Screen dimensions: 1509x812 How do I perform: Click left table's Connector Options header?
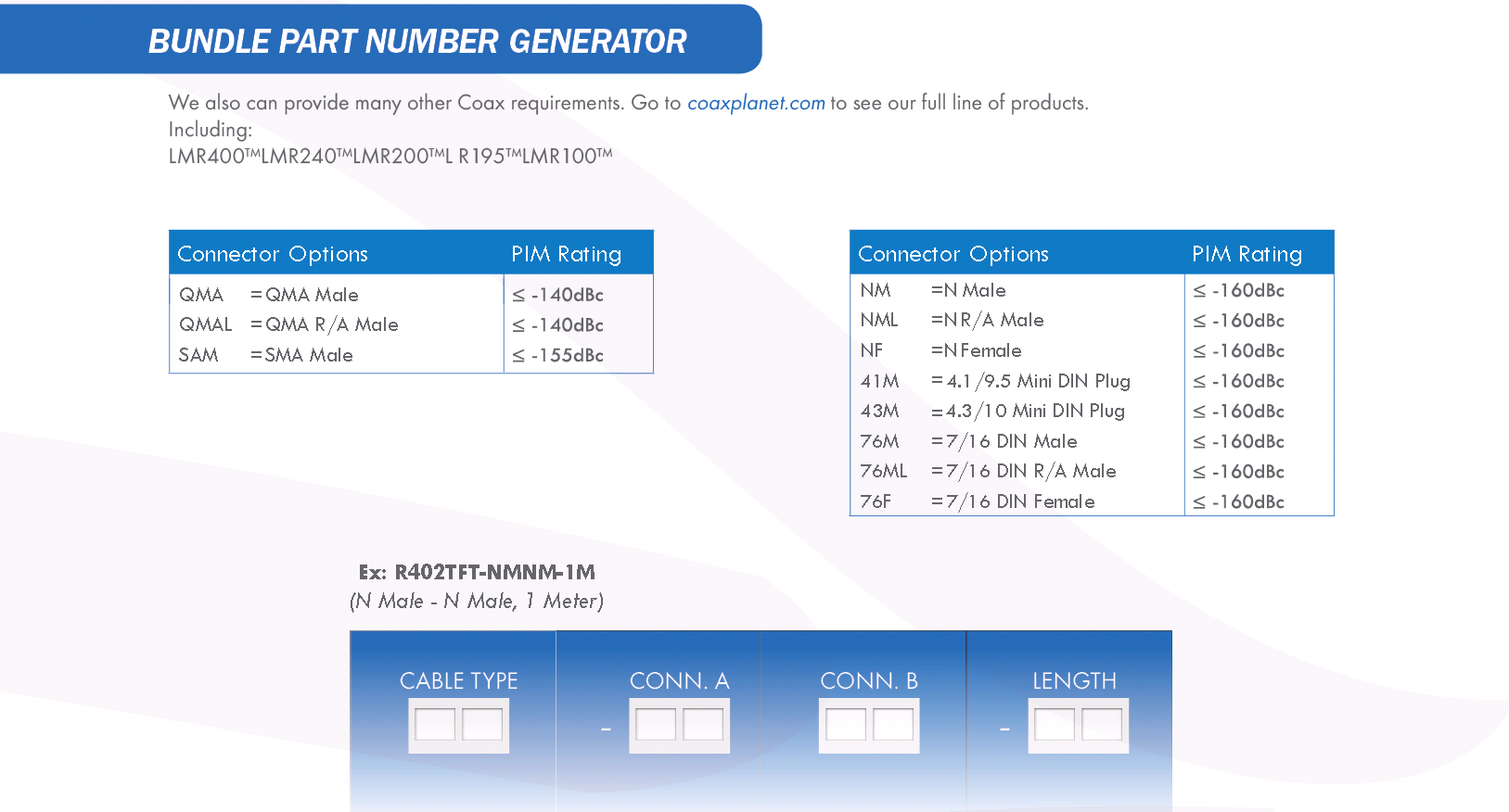click(x=273, y=254)
